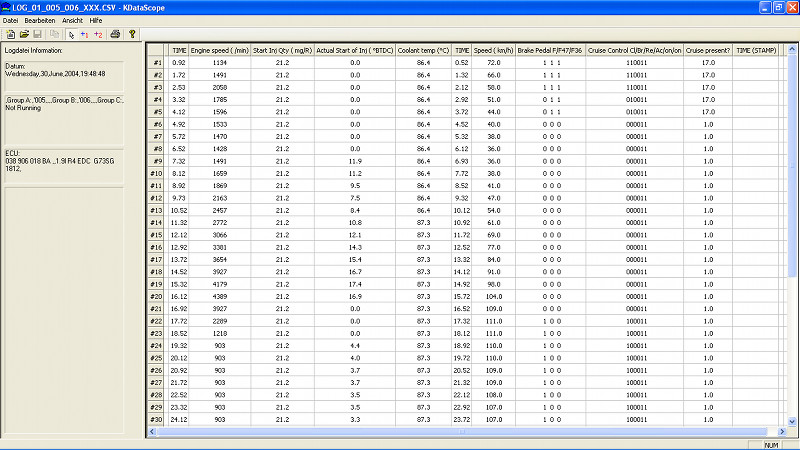Select row header #30
800x450 pixels.
pos(156,419)
